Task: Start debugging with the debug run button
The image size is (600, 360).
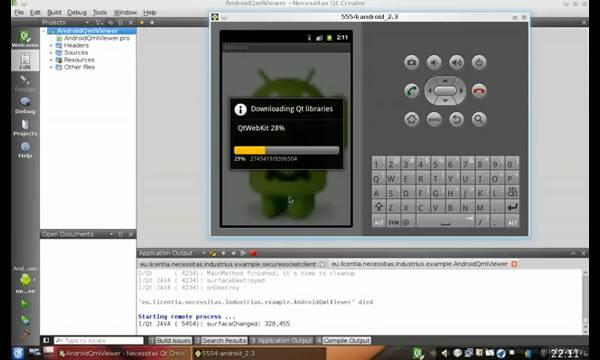Action: [x=25, y=319]
